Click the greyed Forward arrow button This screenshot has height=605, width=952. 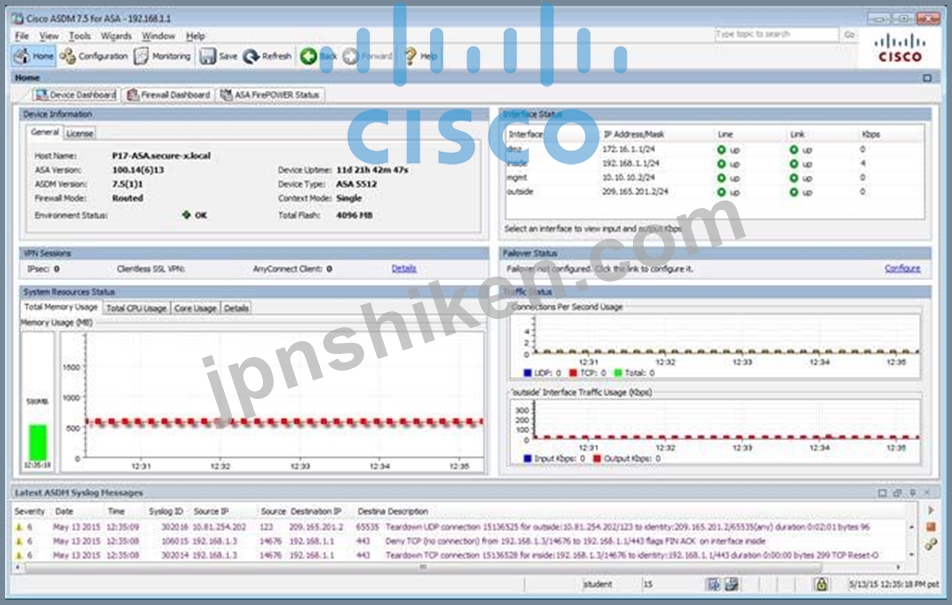pos(367,56)
